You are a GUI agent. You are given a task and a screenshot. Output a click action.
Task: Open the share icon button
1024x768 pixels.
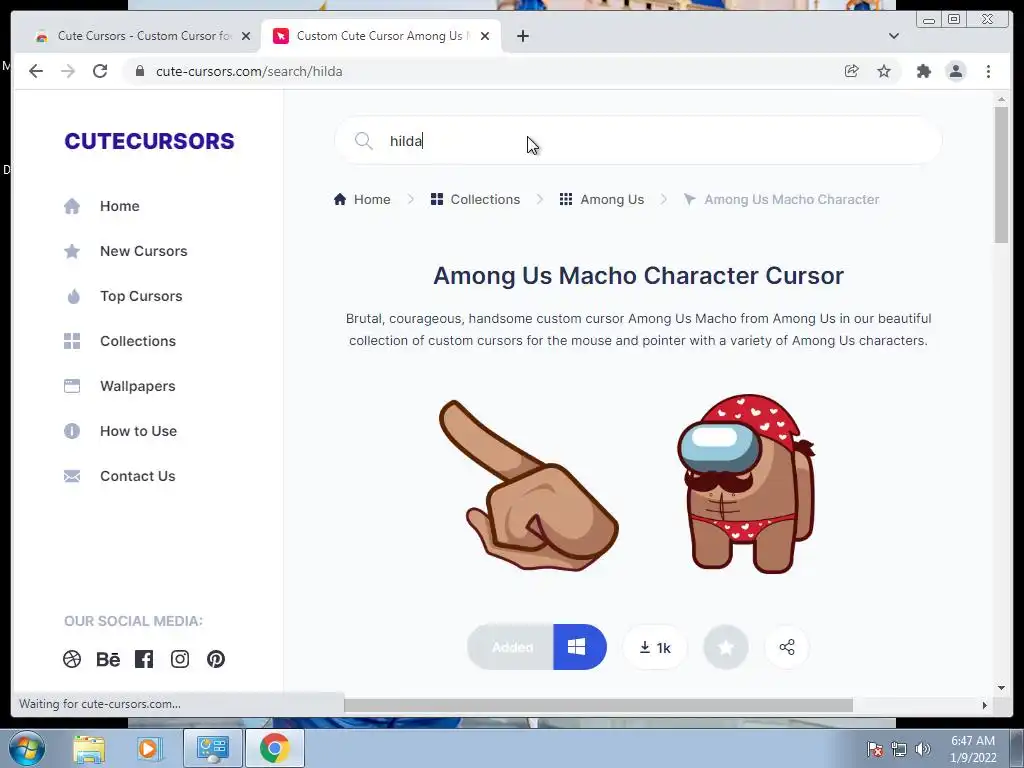pyautogui.click(x=787, y=647)
